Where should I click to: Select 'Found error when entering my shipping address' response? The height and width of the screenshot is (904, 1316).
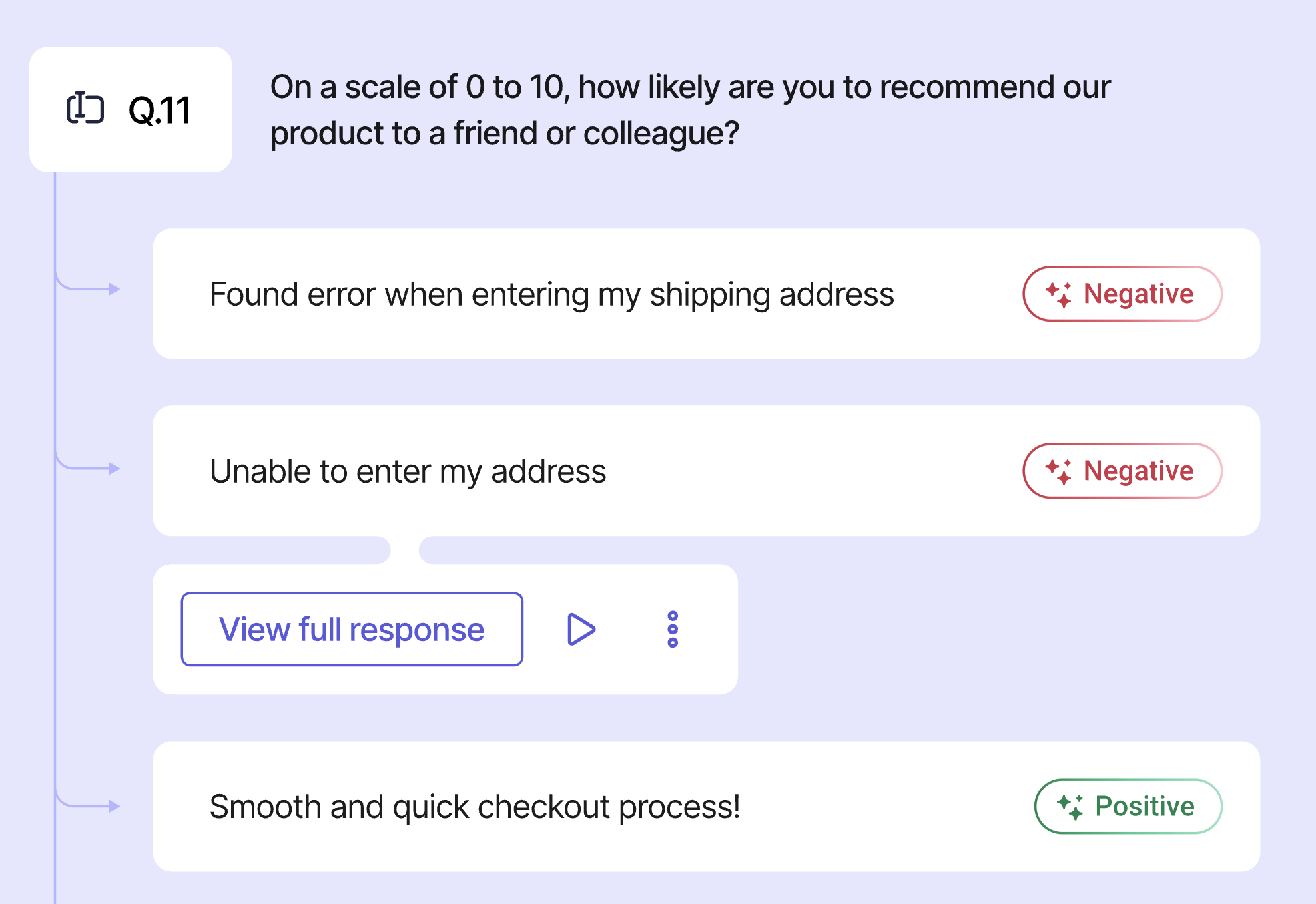(x=706, y=294)
